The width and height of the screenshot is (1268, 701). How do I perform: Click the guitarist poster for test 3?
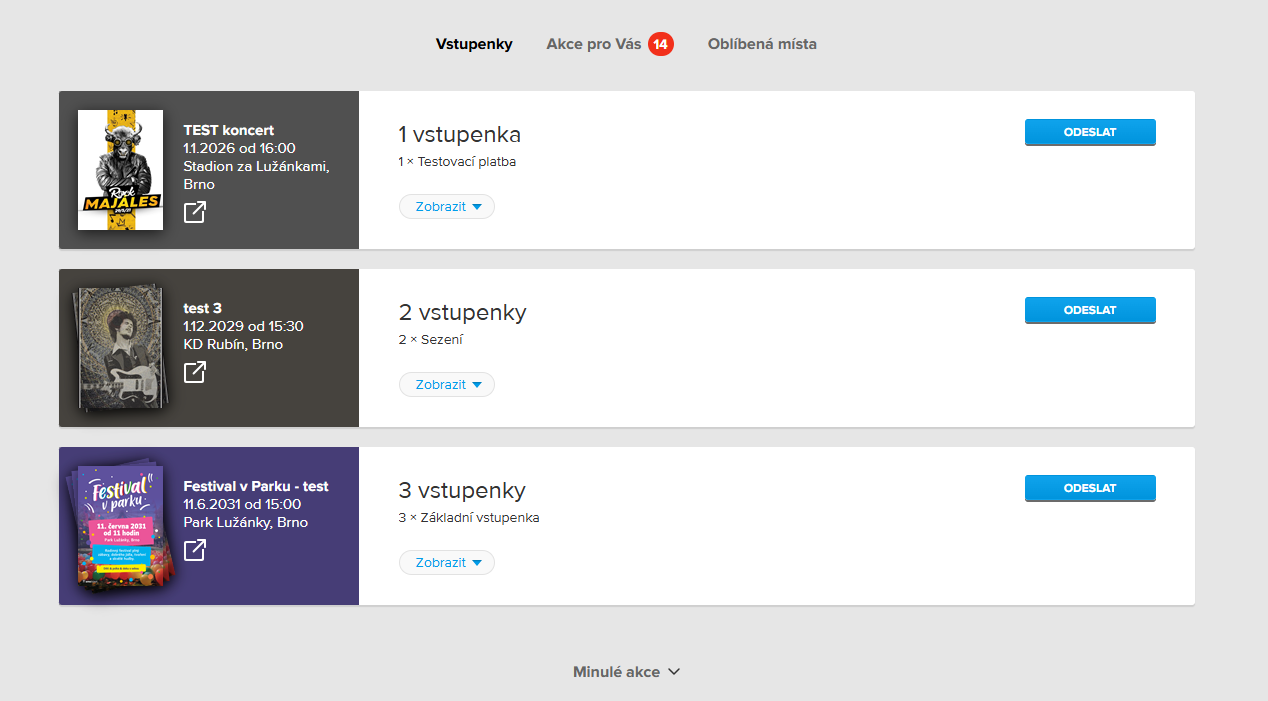120,348
